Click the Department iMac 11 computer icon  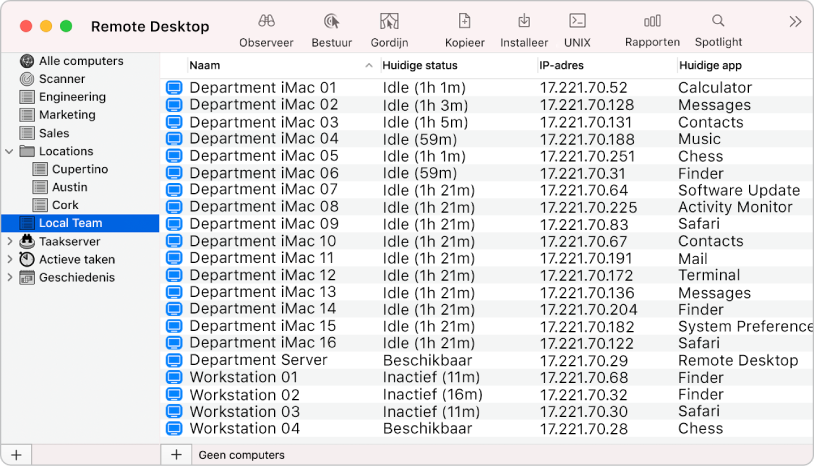pyautogui.click(x=174, y=258)
